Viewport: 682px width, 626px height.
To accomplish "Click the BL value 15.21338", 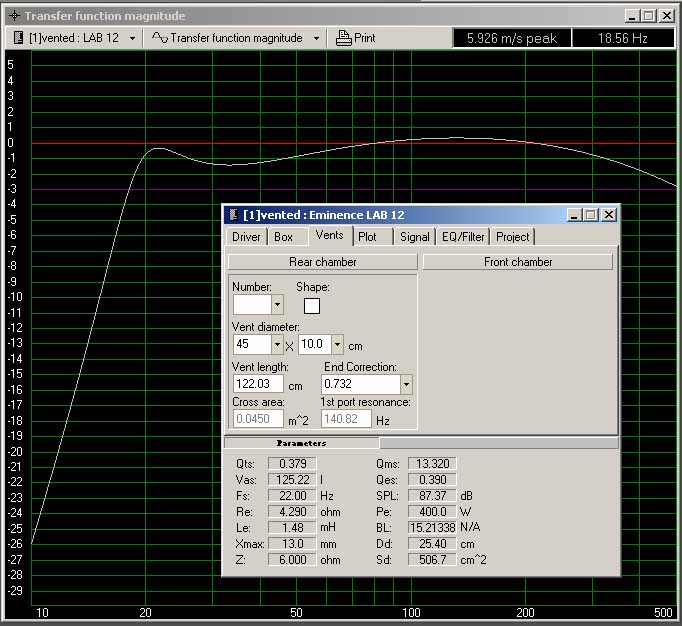I will (432, 528).
